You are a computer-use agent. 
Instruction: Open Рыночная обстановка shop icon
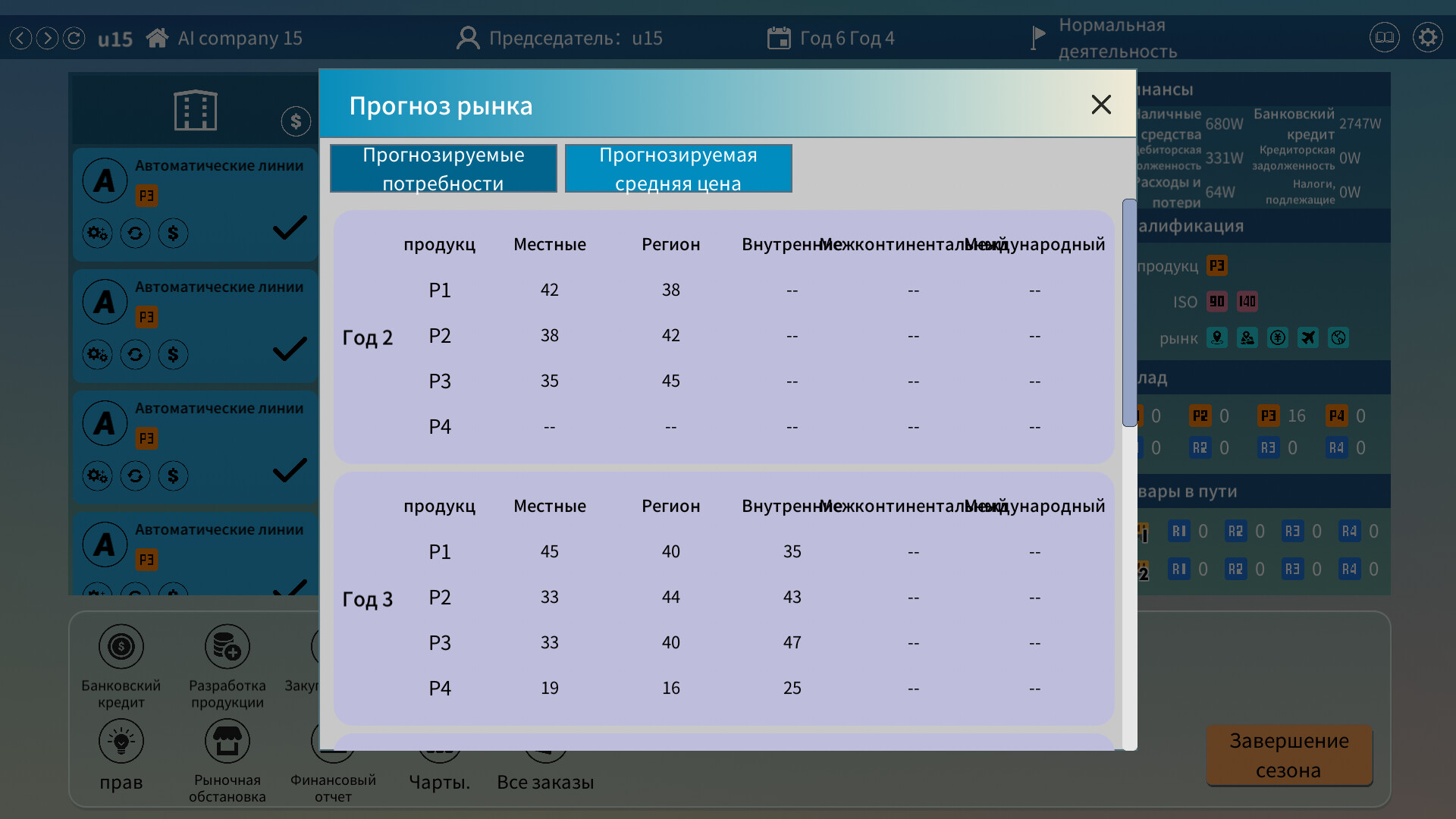click(x=227, y=741)
